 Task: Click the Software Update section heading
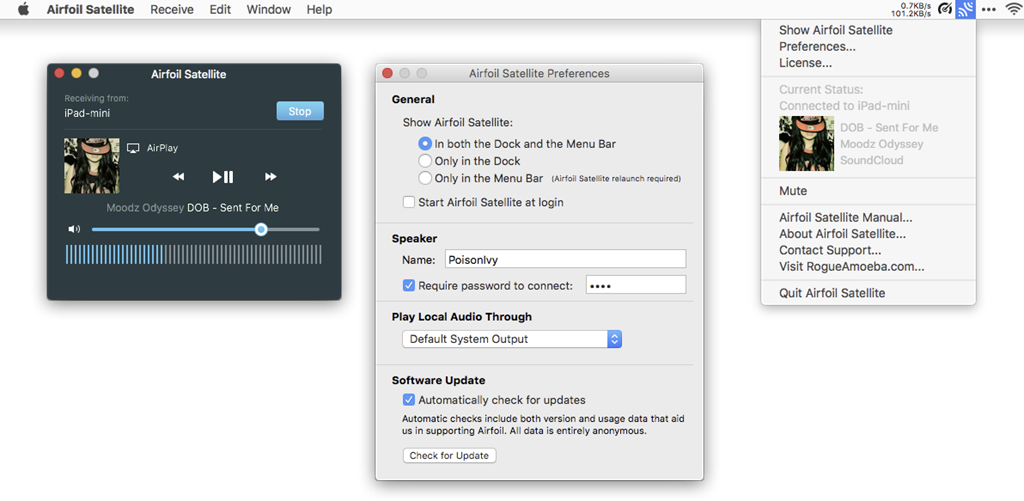click(x=438, y=380)
